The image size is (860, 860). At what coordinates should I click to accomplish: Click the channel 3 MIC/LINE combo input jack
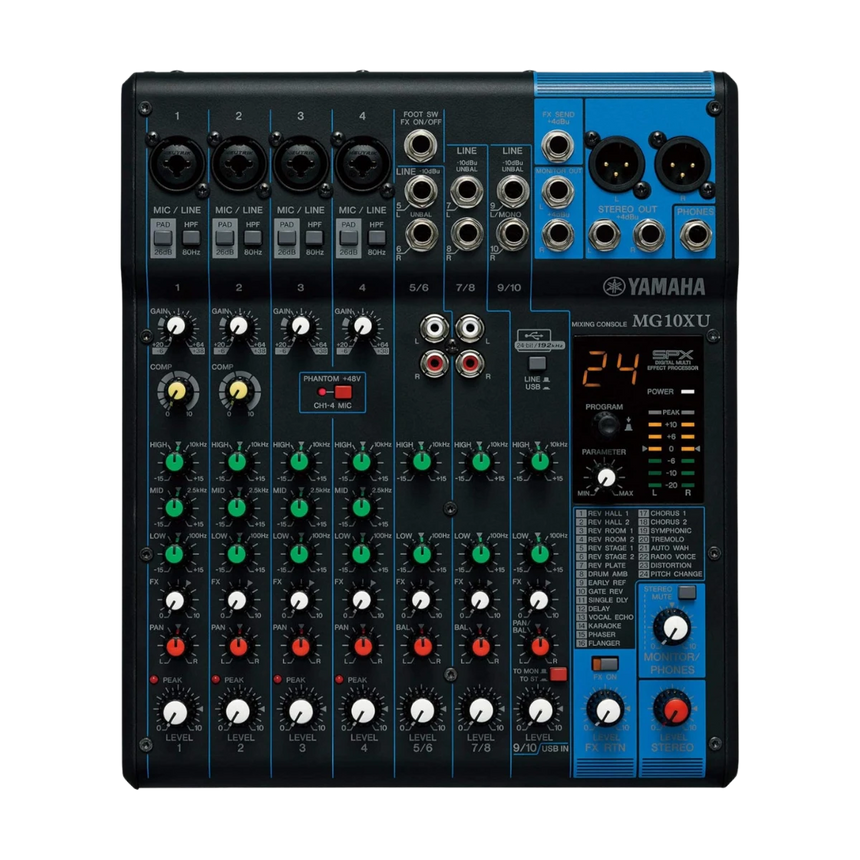point(300,163)
